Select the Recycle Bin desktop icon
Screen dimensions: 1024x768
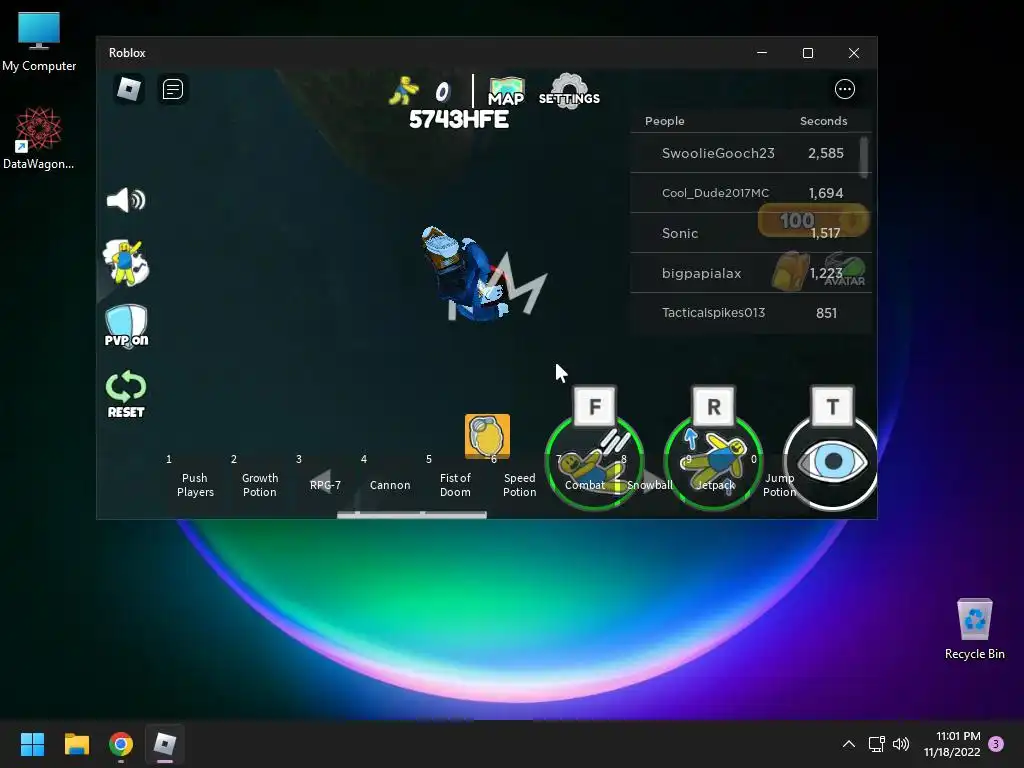click(x=974, y=630)
